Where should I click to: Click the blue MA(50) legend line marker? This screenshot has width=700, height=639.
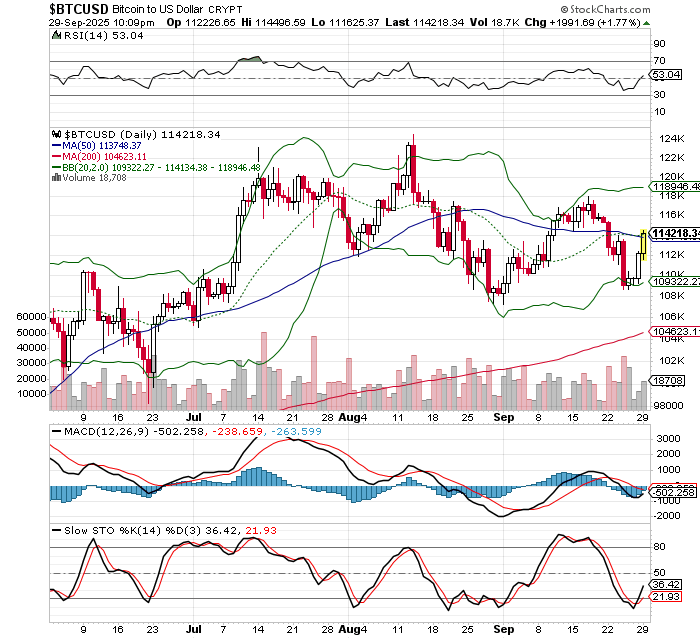click(56, 145)
